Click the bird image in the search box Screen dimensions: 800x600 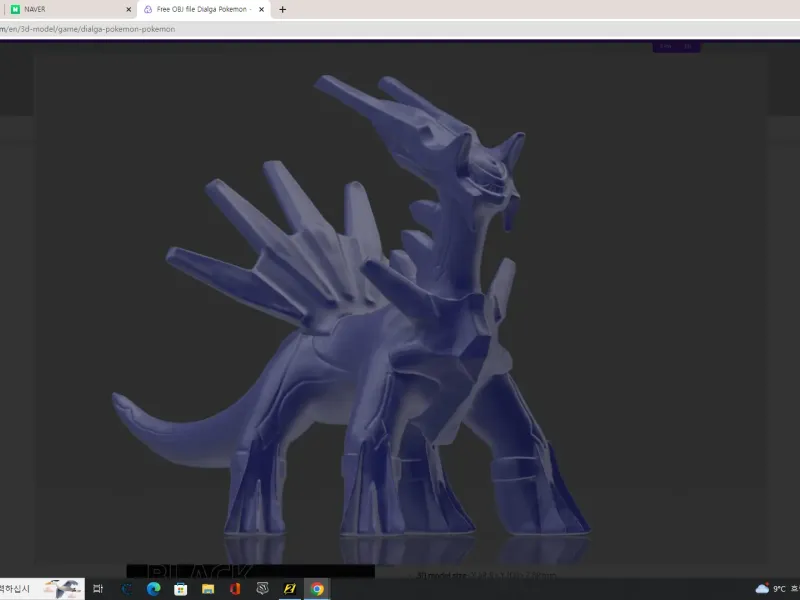coord(63,589)
